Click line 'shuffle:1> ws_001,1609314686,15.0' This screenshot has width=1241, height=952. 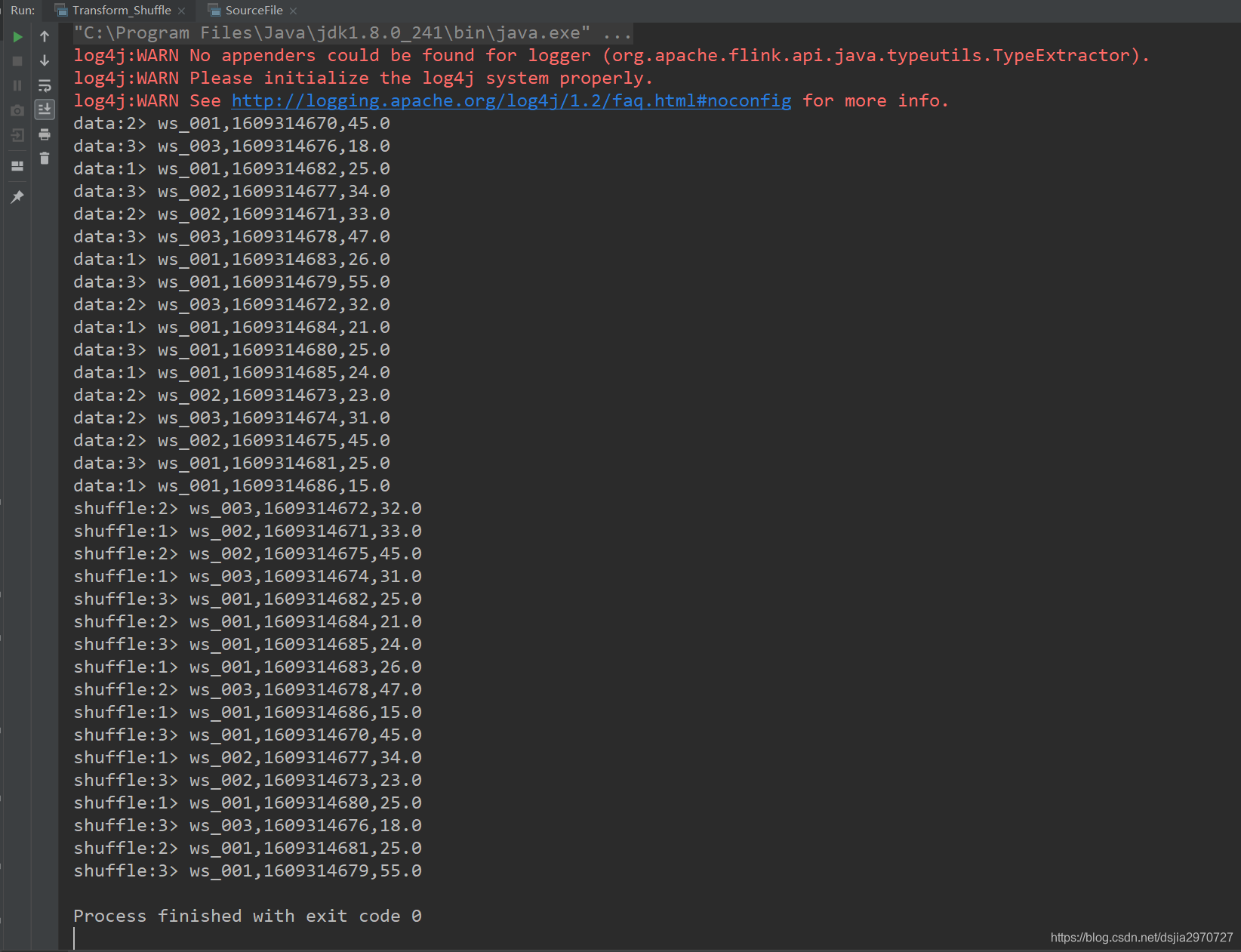click(248, 712)
